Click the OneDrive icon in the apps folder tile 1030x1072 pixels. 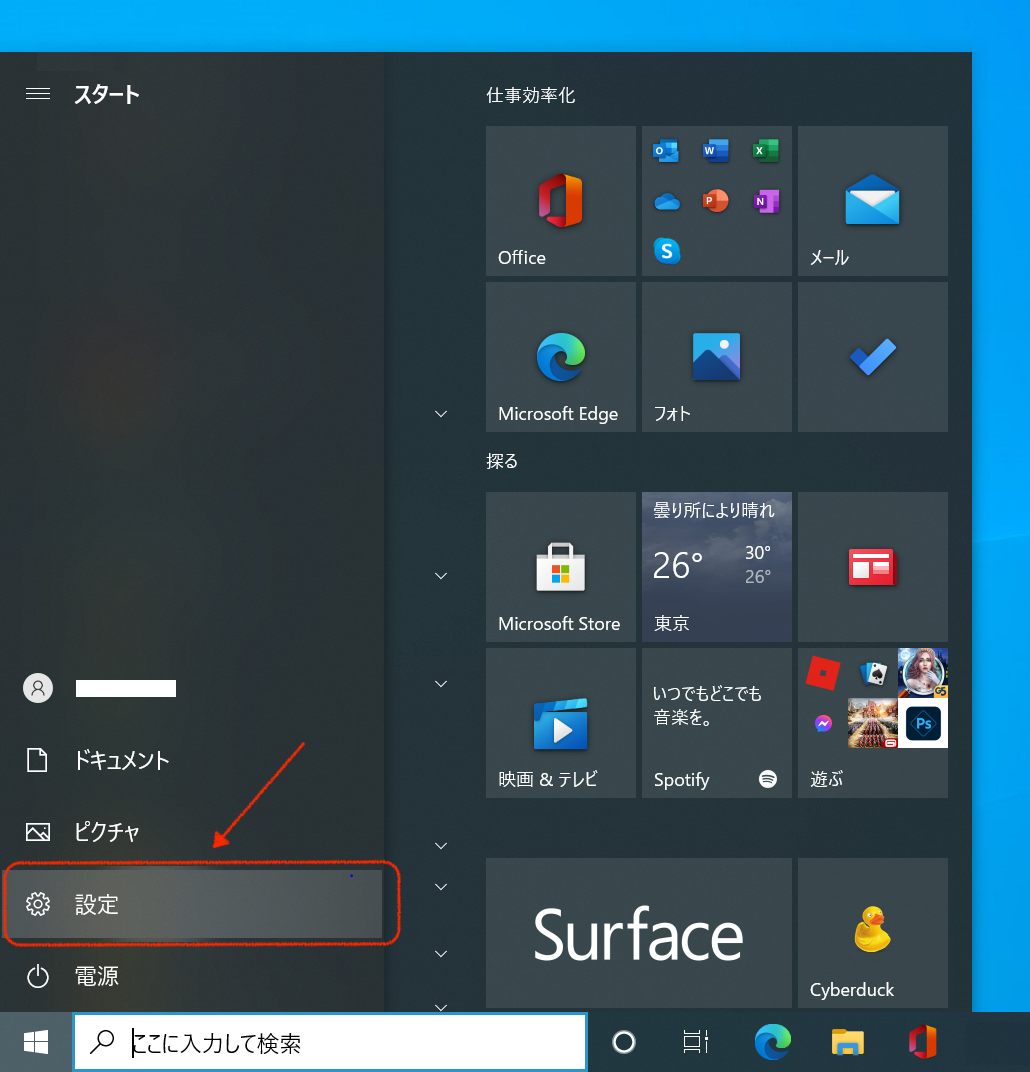[666, 202]
